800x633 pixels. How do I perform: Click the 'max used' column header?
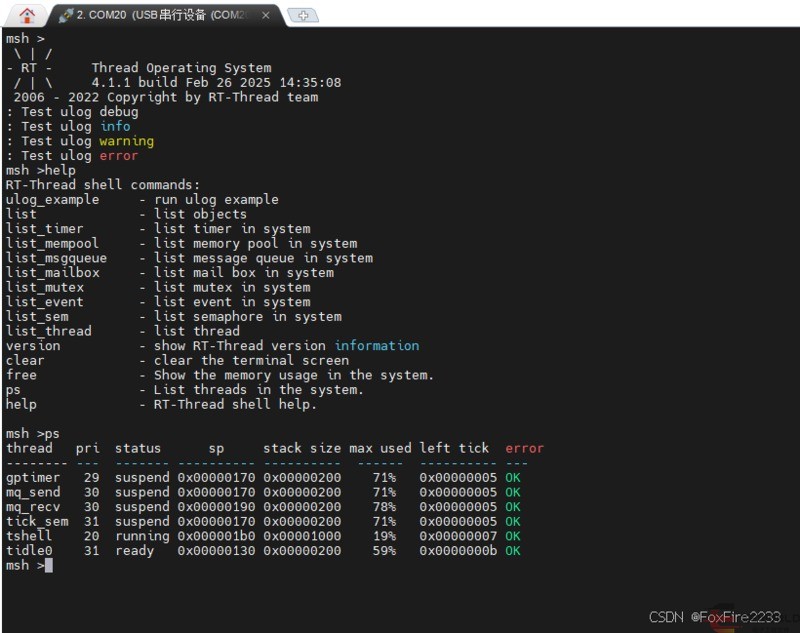(380, 448)
